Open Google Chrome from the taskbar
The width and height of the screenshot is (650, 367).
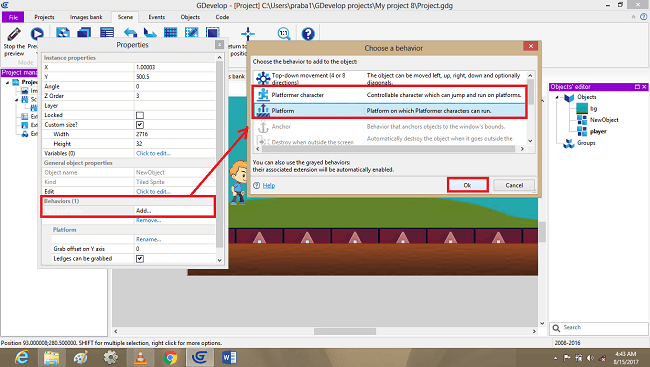[170, 357]
